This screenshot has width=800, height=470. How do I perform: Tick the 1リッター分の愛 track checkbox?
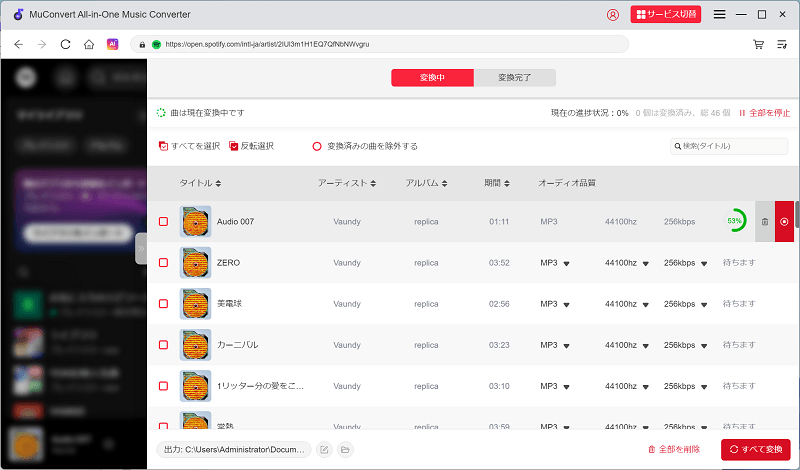pyautogui.click(x=163, y=386)
